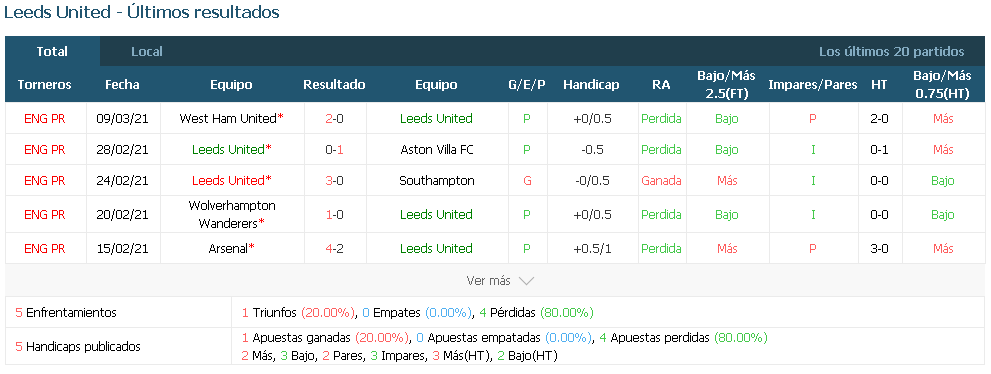This screenshot has width=991, height=374.
Task: Click the Handicap column header
Action: click(x=591, y=85)
